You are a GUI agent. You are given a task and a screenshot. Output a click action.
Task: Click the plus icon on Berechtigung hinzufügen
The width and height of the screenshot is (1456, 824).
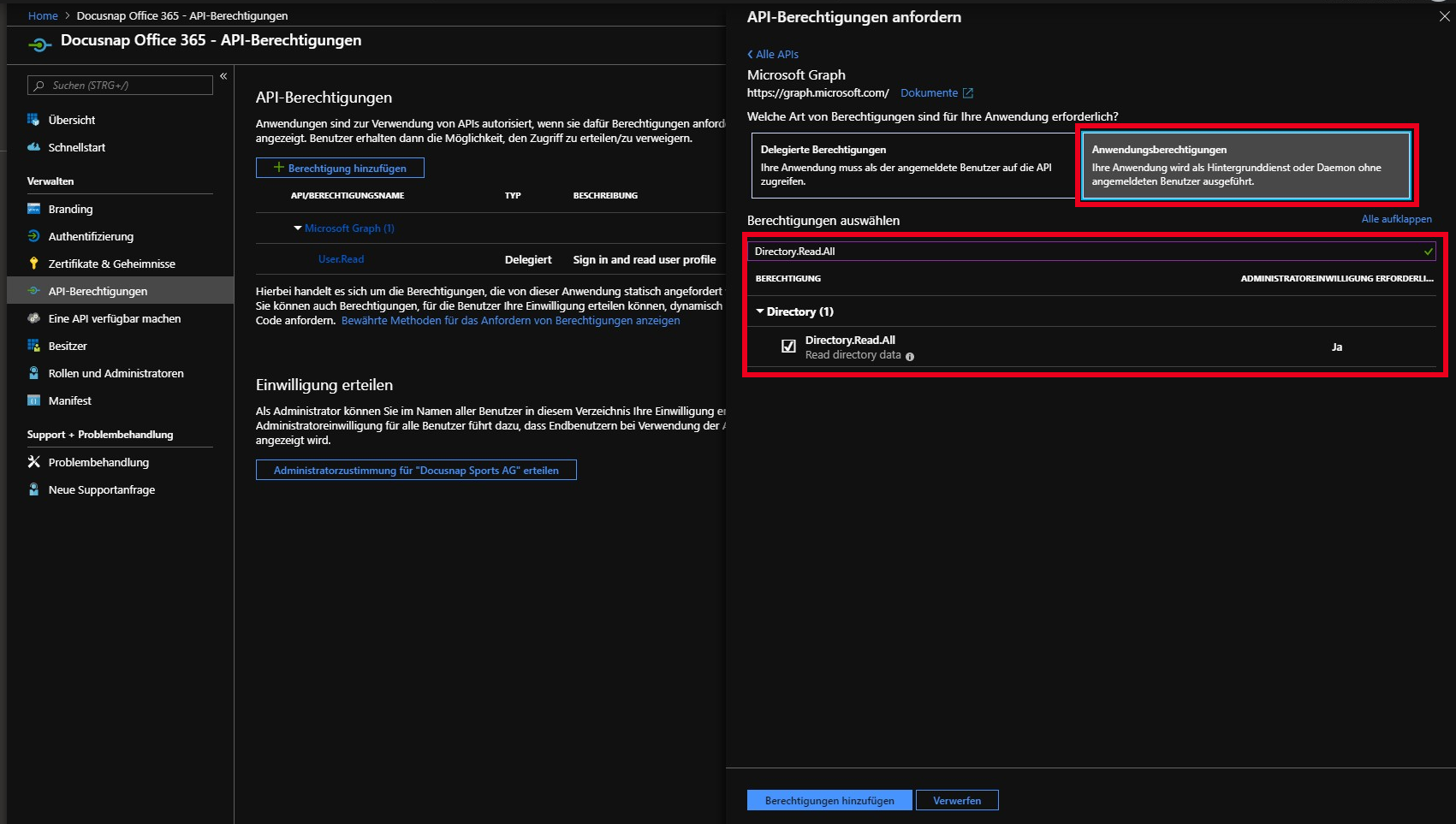[x=278, y=168]
